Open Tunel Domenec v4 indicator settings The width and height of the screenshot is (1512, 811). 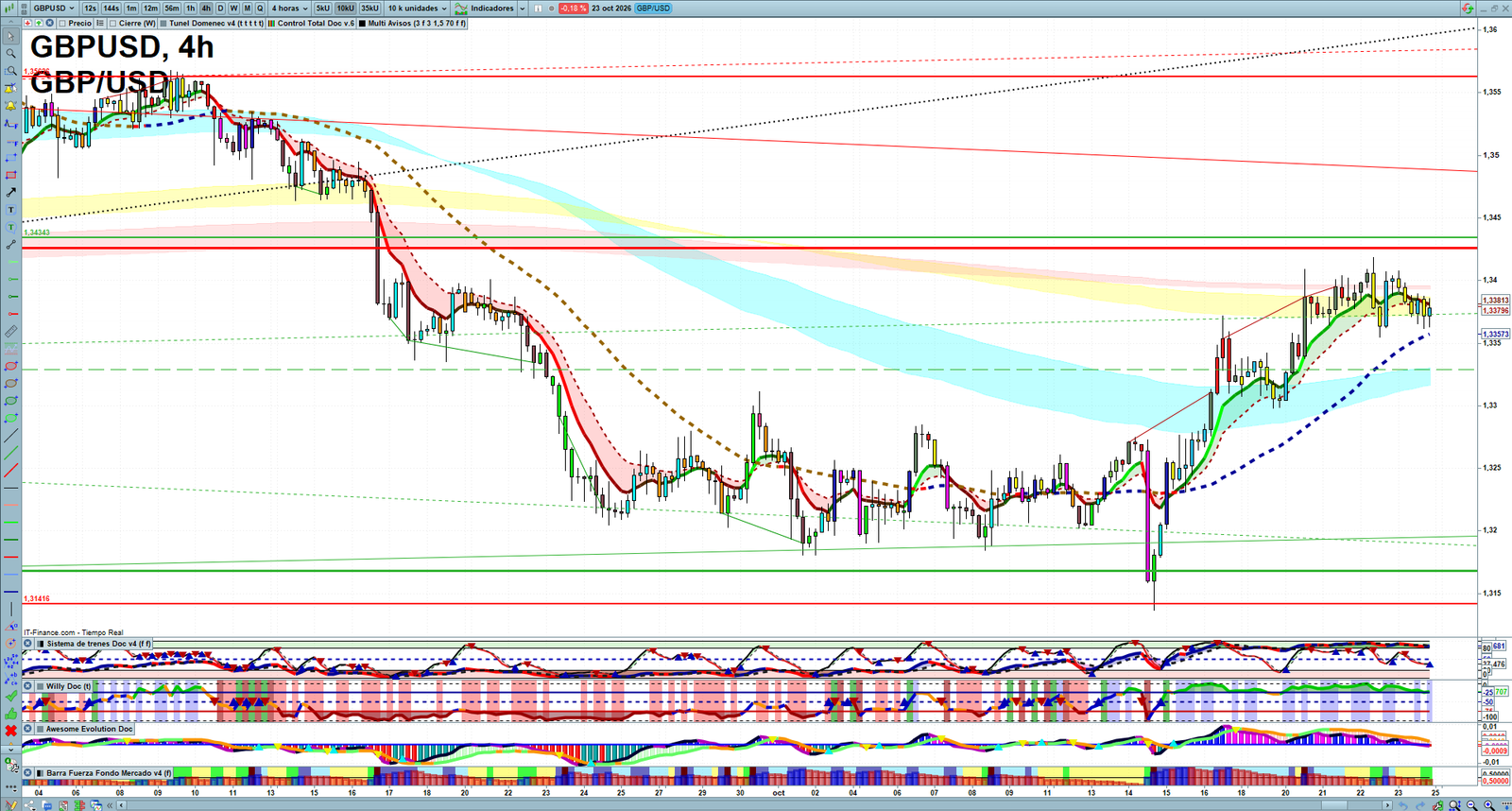tap(213, 23)
